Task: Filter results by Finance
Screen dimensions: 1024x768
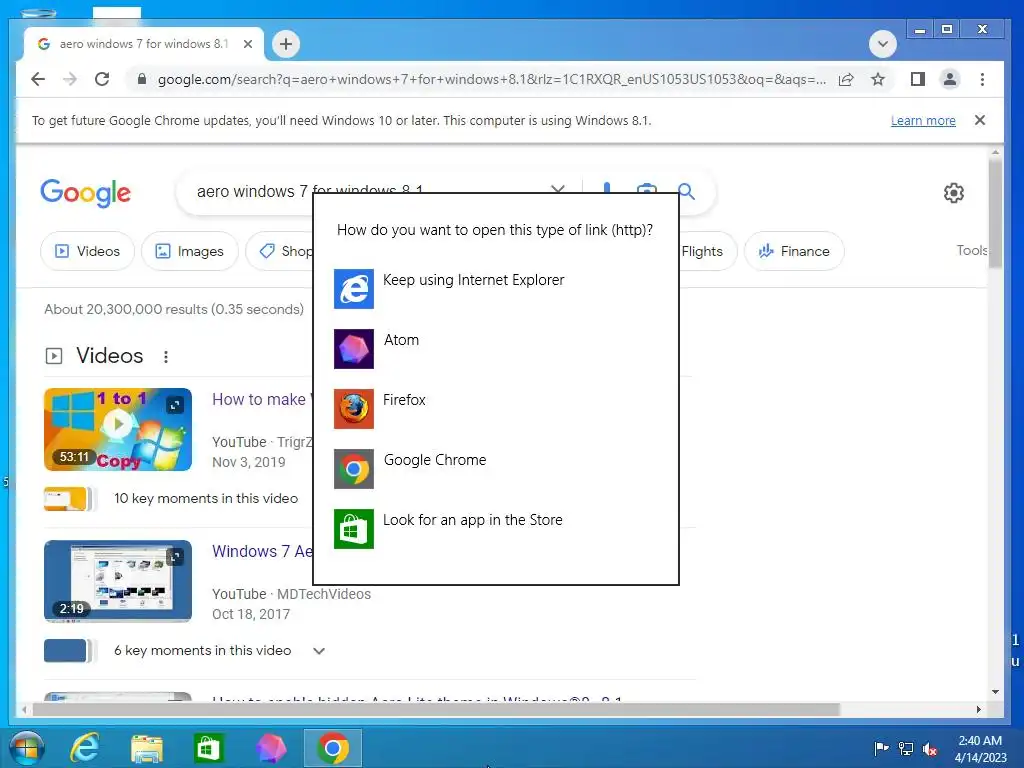Action: point(794,251)
